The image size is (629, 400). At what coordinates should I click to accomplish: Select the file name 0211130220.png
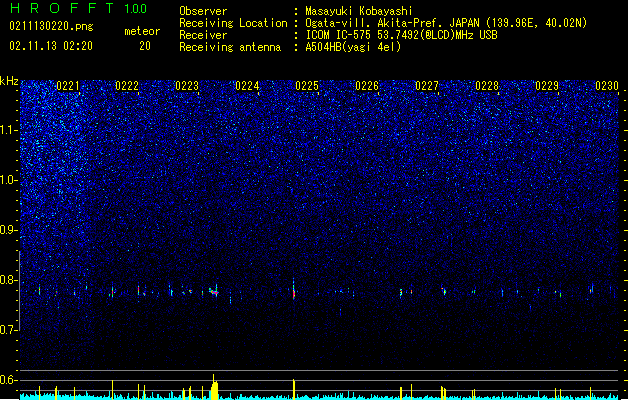[x=51, y=26]
